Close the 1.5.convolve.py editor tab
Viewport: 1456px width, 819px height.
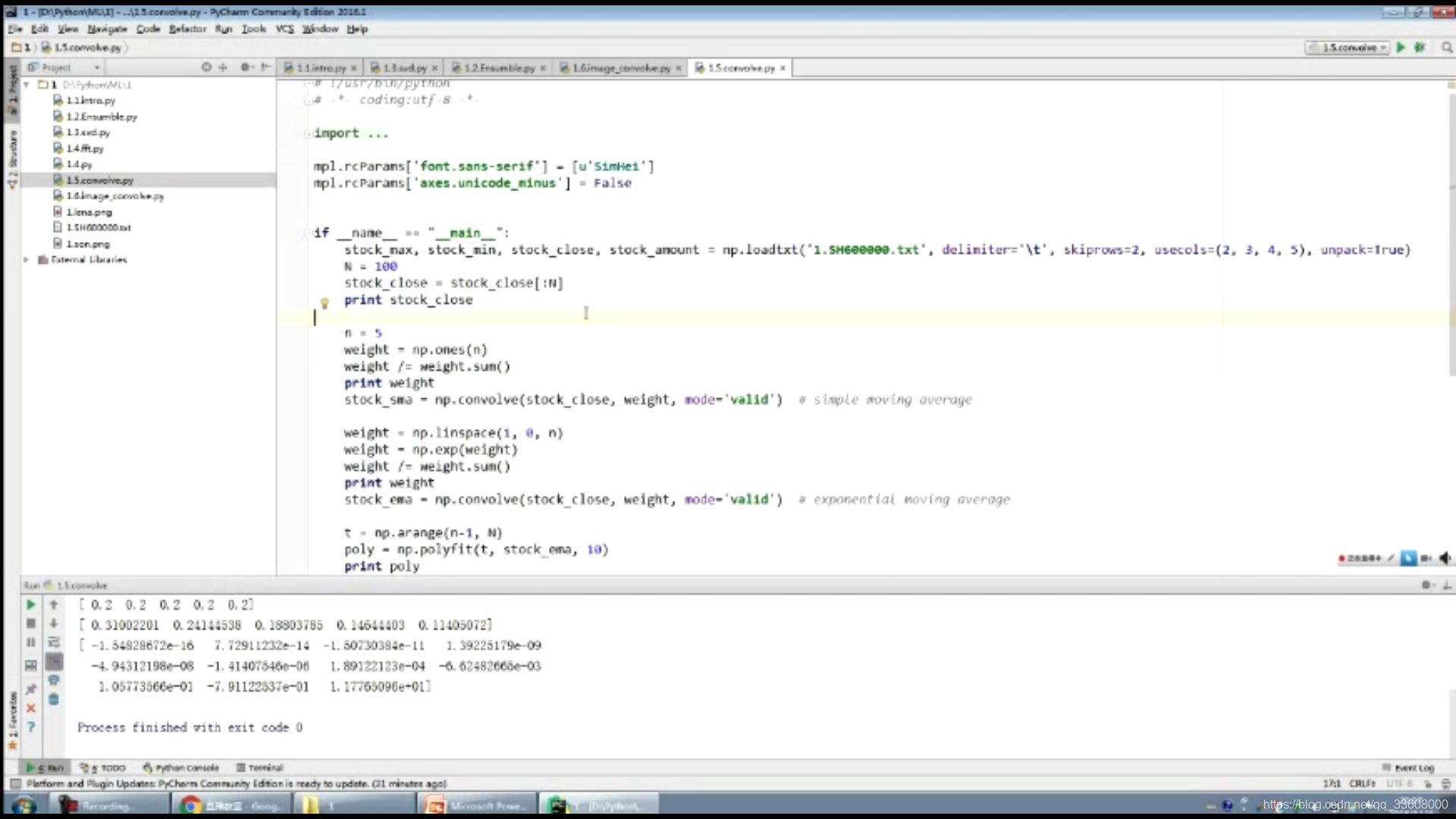(x=783, y=68)
